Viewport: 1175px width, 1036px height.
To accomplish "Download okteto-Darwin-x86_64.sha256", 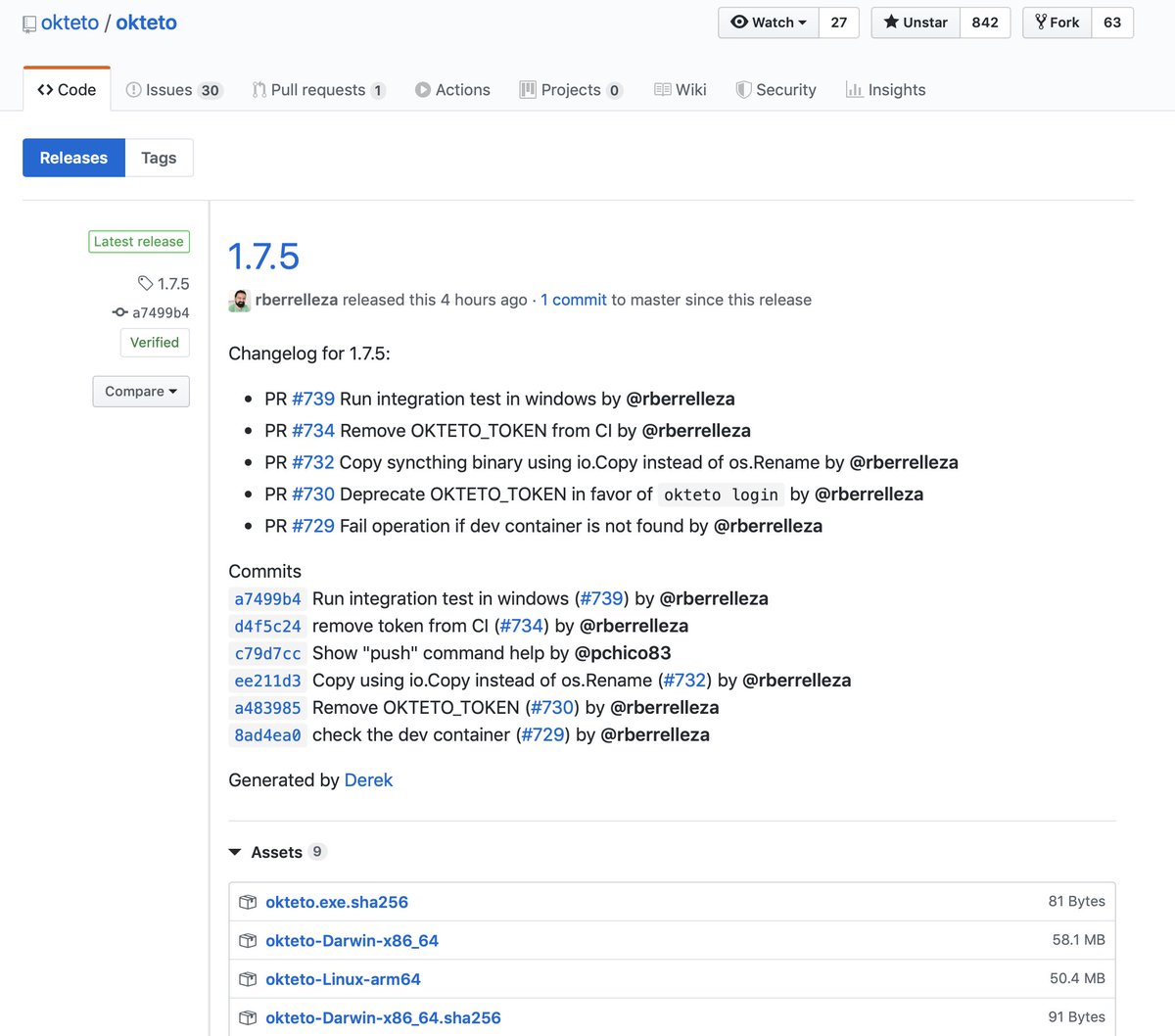I will point(383,1018).
